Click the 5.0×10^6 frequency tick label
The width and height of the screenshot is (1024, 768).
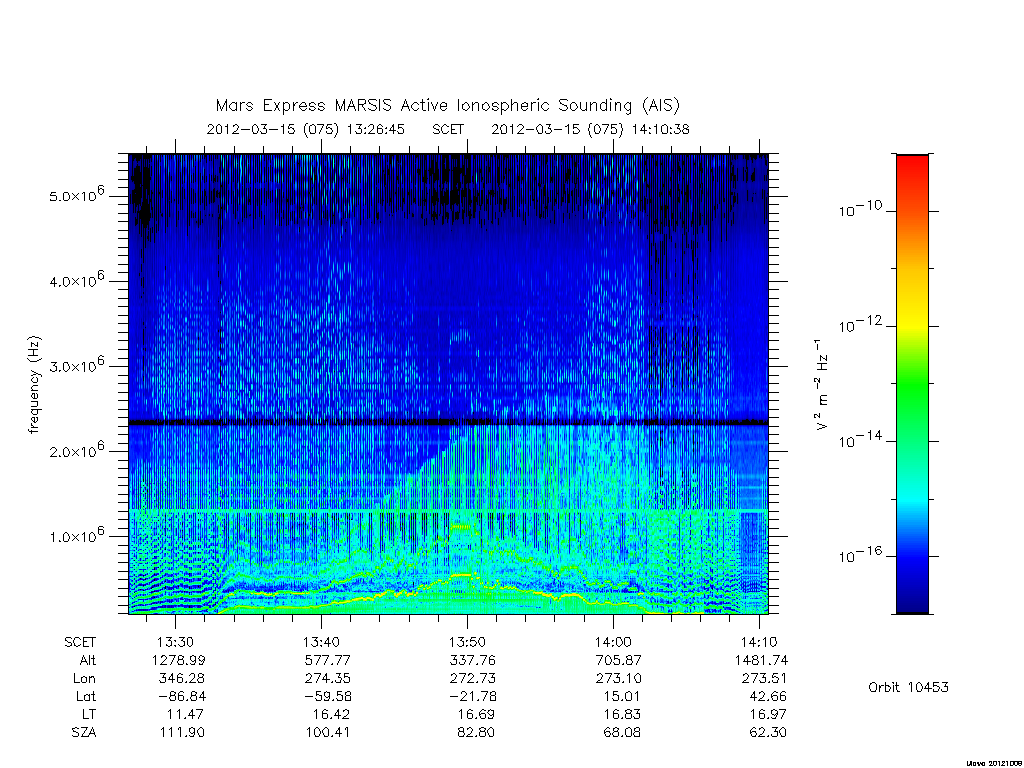(x=76, y=195)
